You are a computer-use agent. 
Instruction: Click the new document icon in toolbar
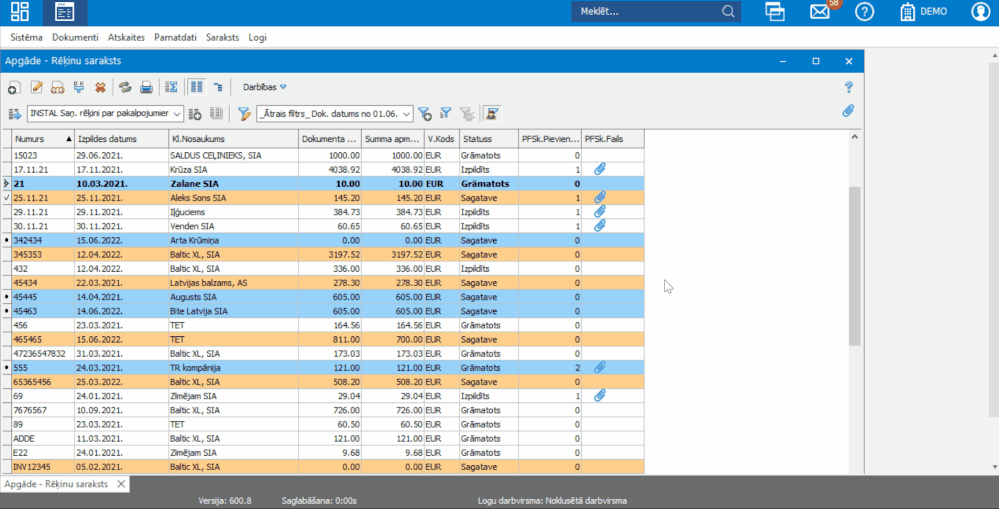(x=15, y=88)
